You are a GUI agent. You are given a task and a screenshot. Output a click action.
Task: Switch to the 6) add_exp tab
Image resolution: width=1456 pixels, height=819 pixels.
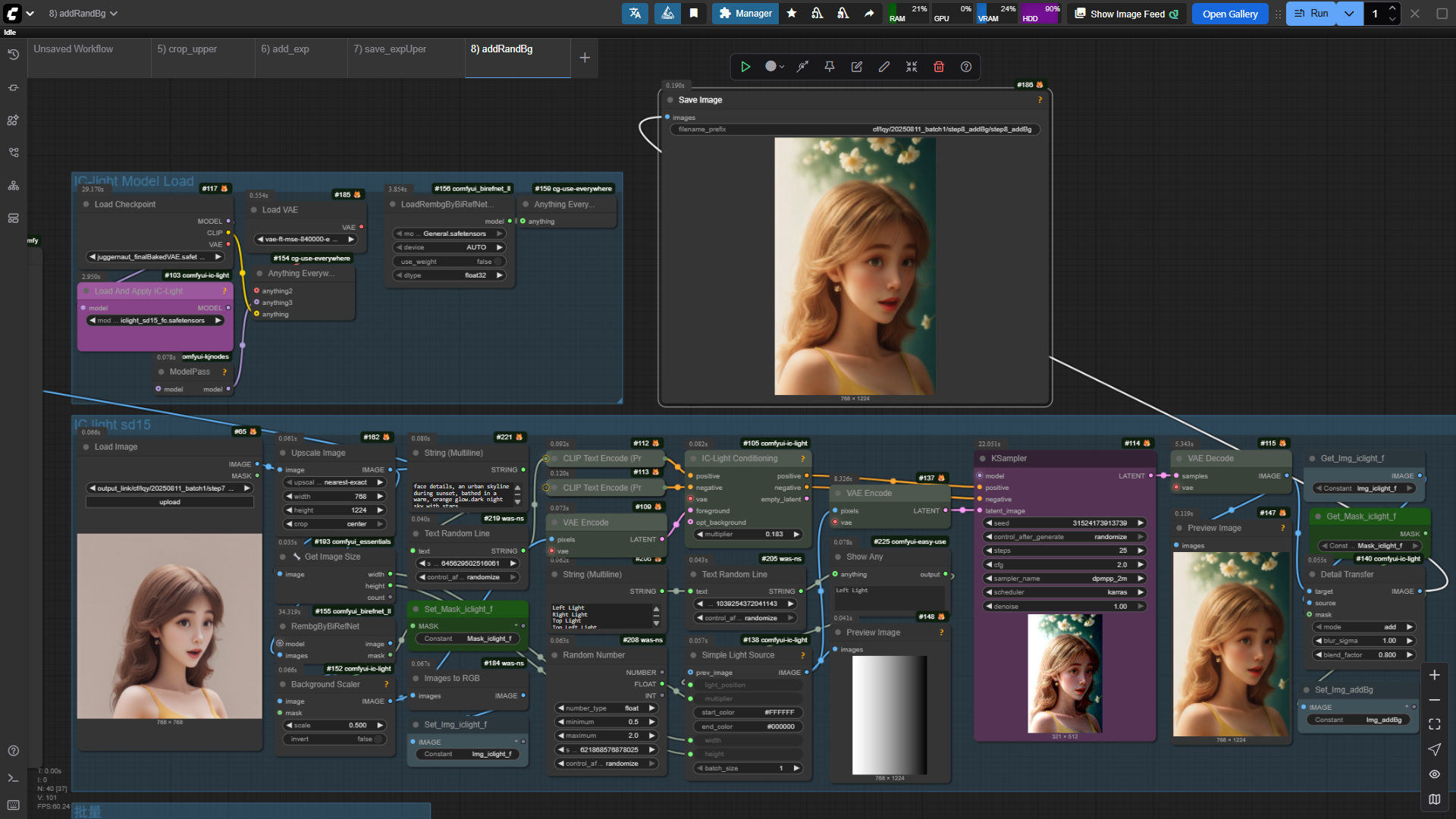pos(285,49)
